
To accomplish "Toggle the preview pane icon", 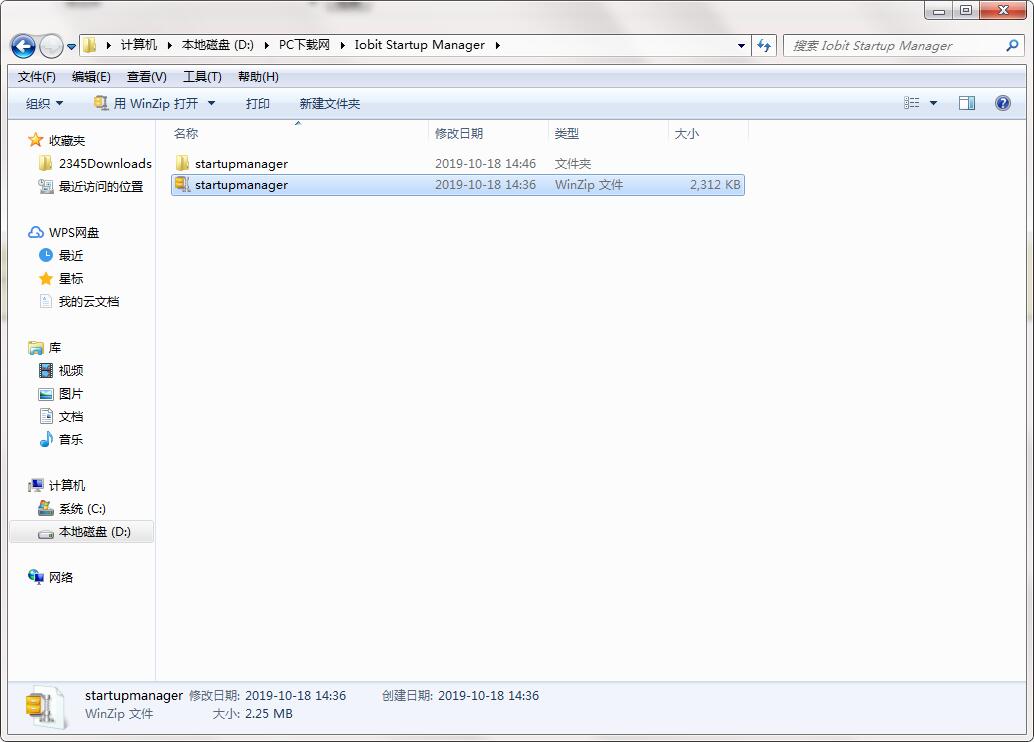I will pyautogui.click(x=967, y=103).
